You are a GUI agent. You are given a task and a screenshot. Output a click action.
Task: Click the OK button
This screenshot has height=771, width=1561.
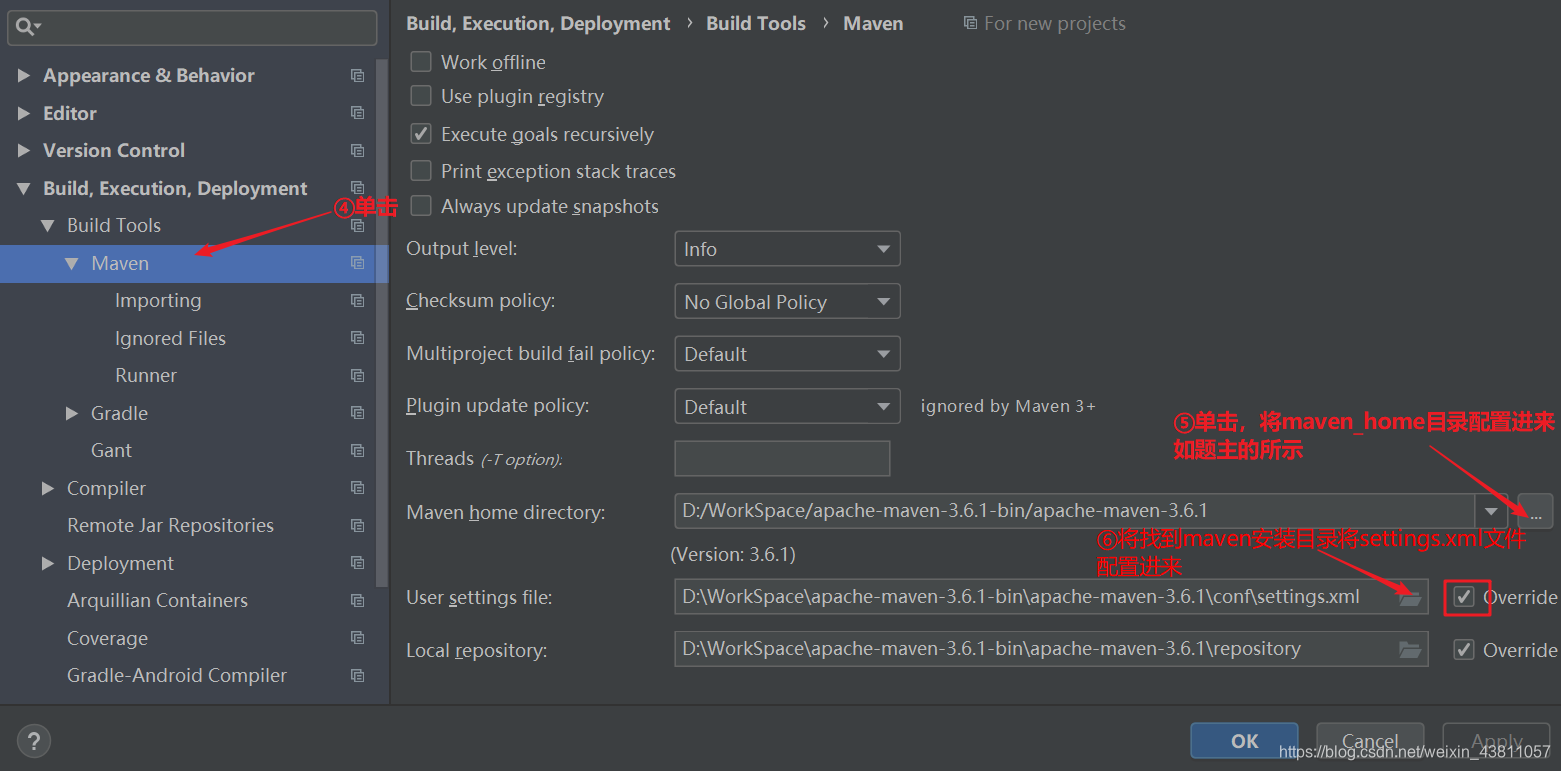(1244, 741)
